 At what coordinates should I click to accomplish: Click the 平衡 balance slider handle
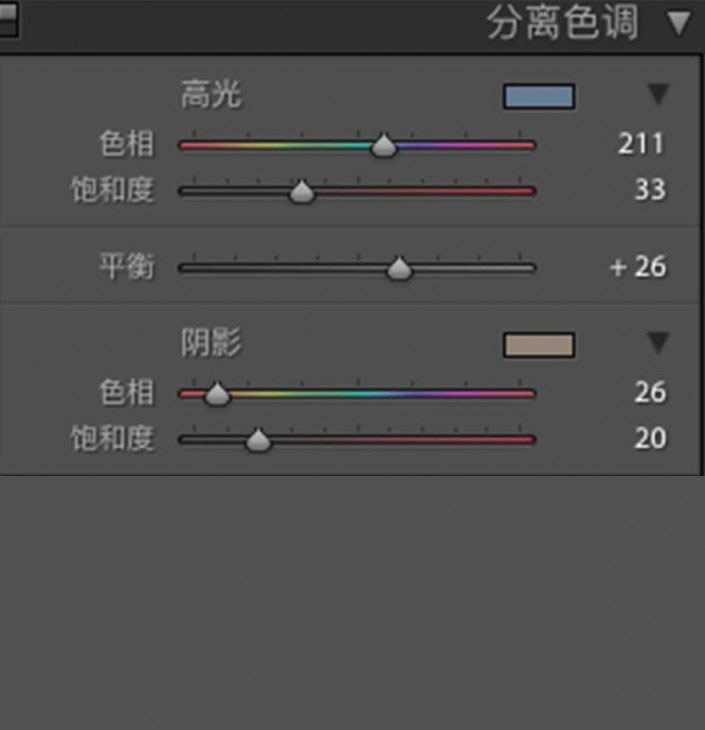(x=399, y=268)
